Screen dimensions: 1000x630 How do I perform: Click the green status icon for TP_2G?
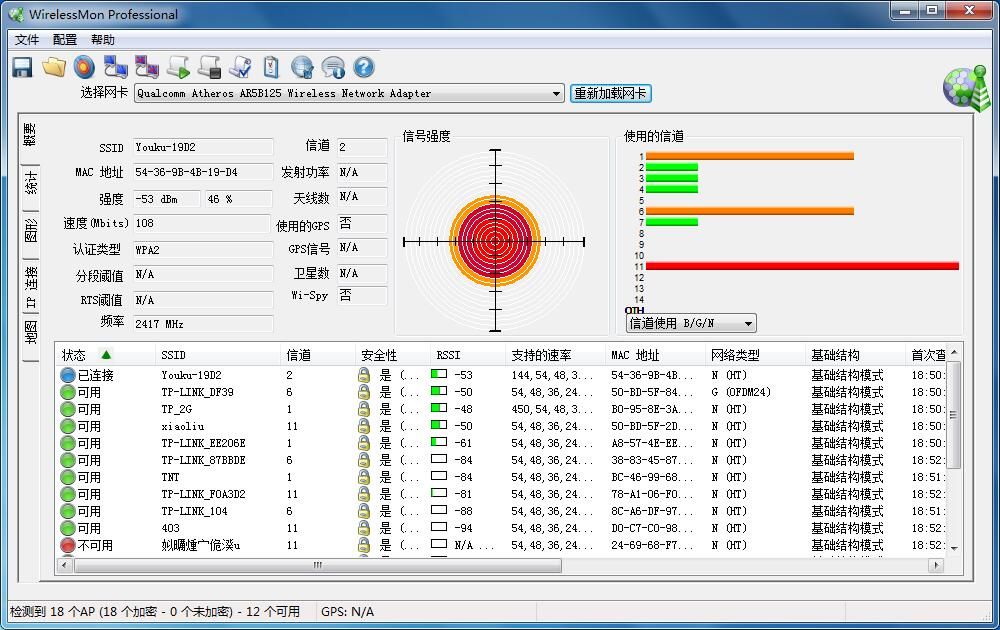(x=68, y=409)
